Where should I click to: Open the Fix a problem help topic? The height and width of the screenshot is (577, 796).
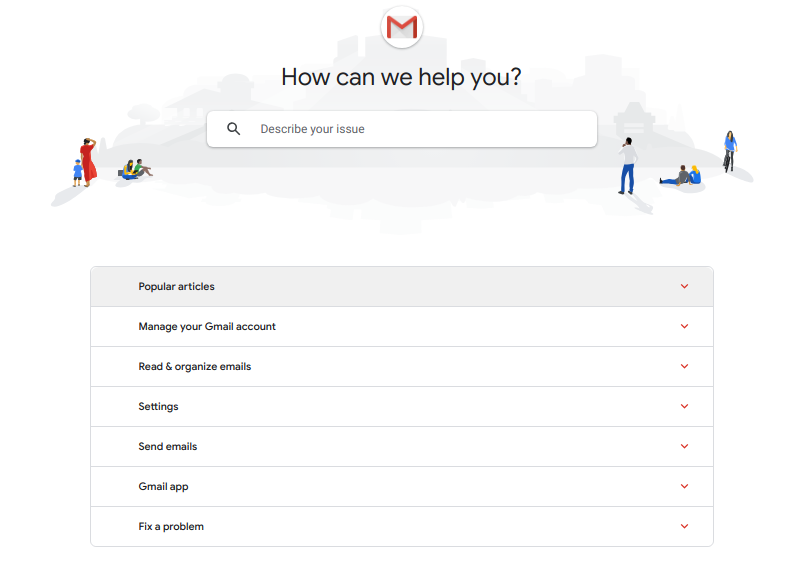click(402, 527)
